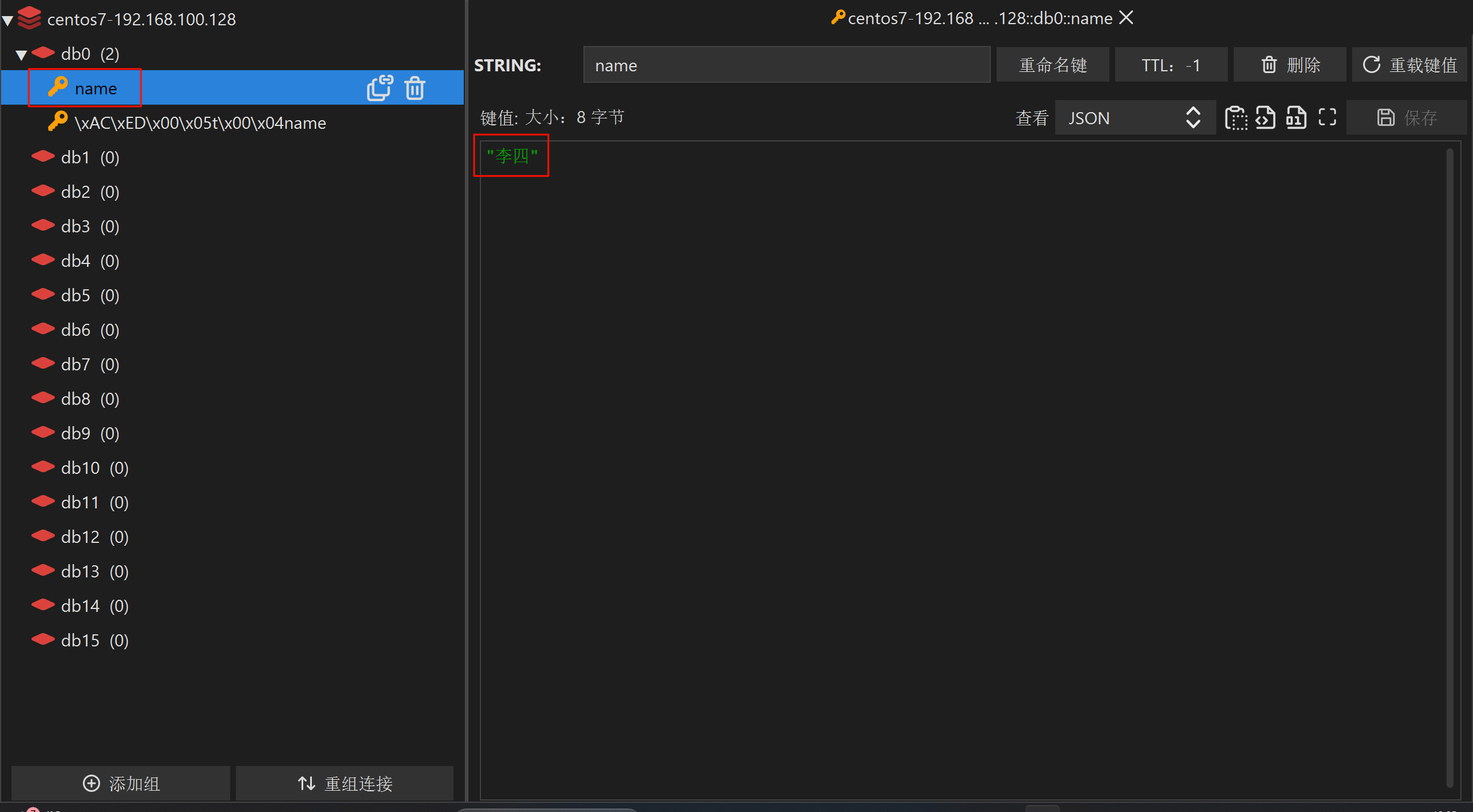Viewport: 1473px width, 812px height.
Task: Click the binary 01 file icon
Action: pyautogui.click(x=1296, y=118)
